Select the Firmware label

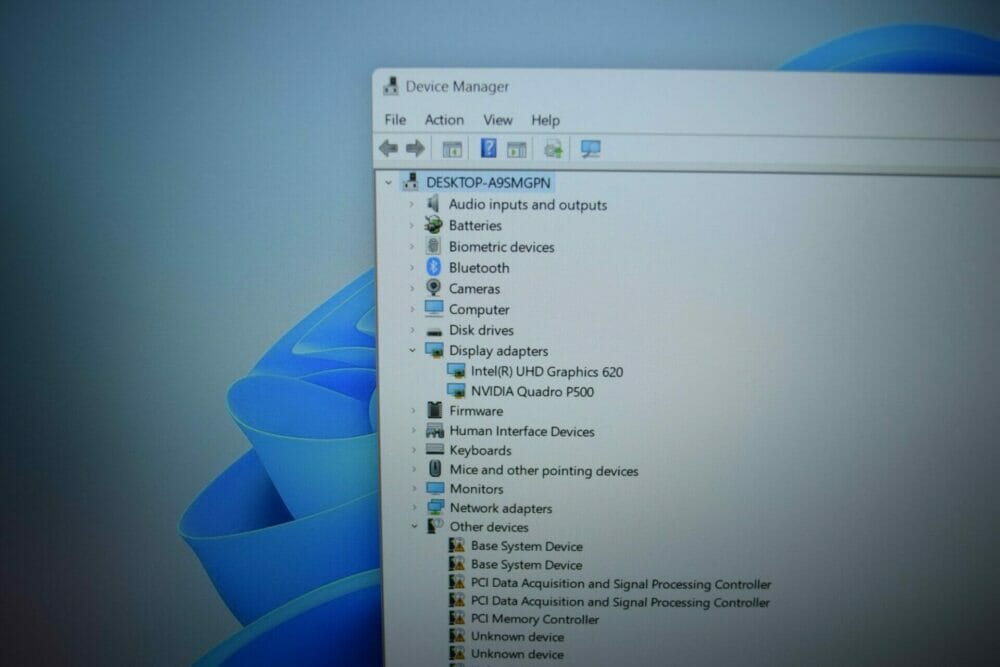tap(476, 411)
